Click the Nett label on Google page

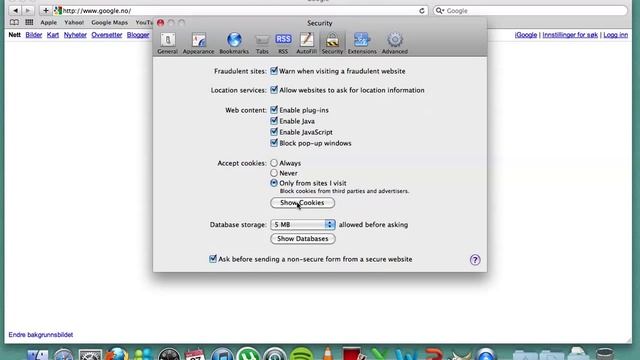[15, 35]
